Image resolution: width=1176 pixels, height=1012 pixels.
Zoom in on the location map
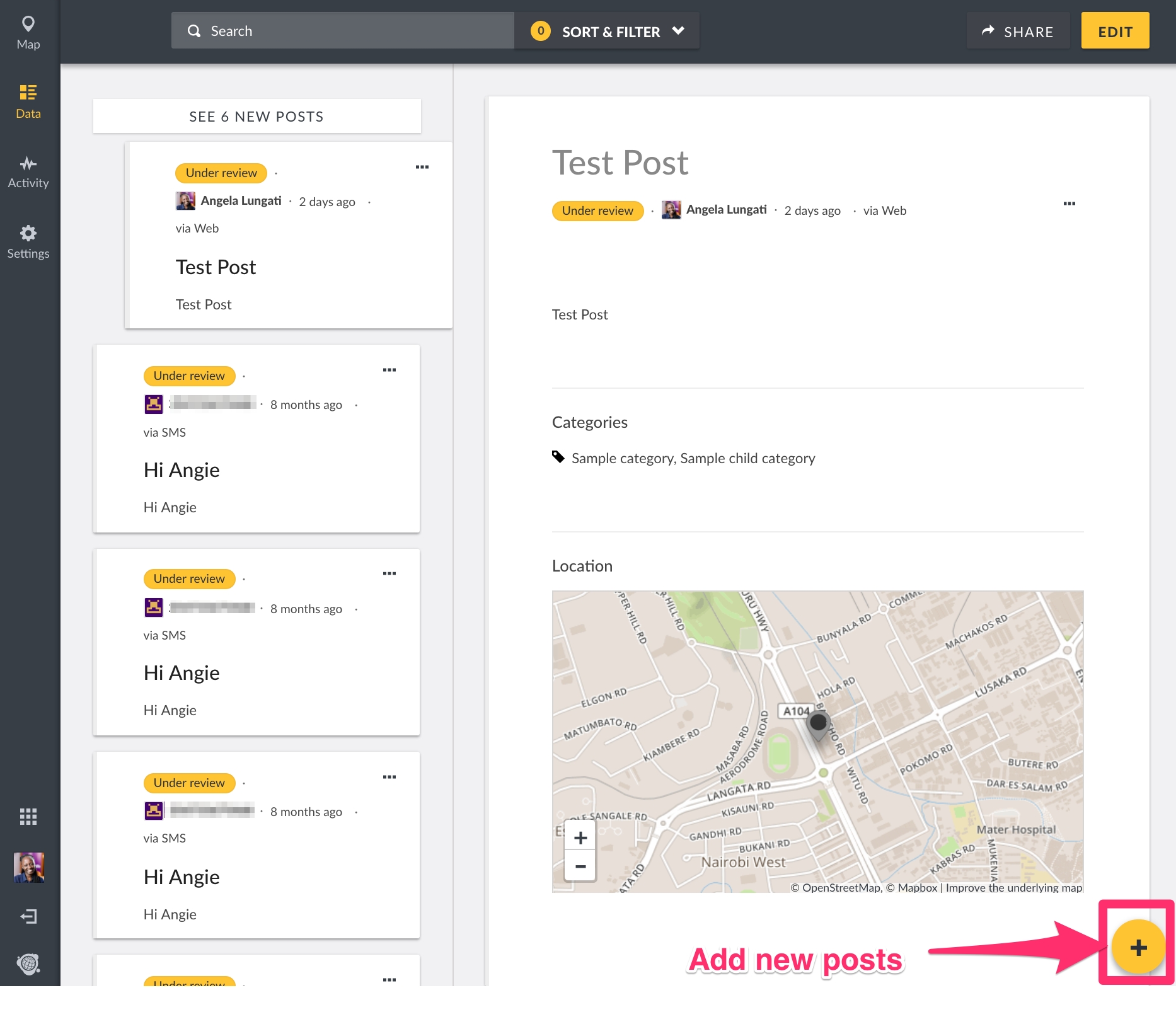[x=580, y=837]
